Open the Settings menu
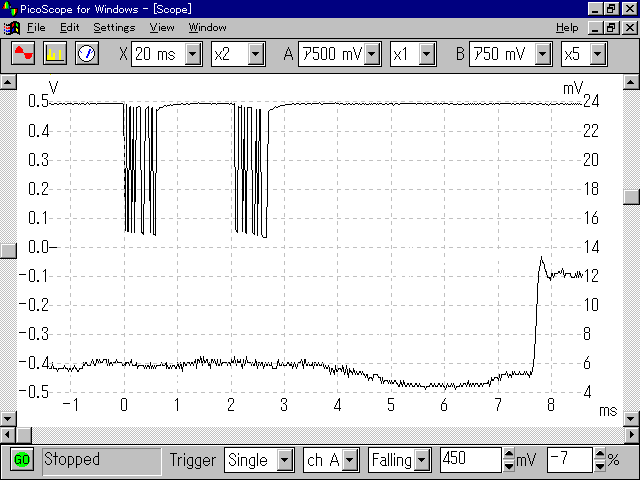This screenshot has height=480, width=640. point(114,28)
